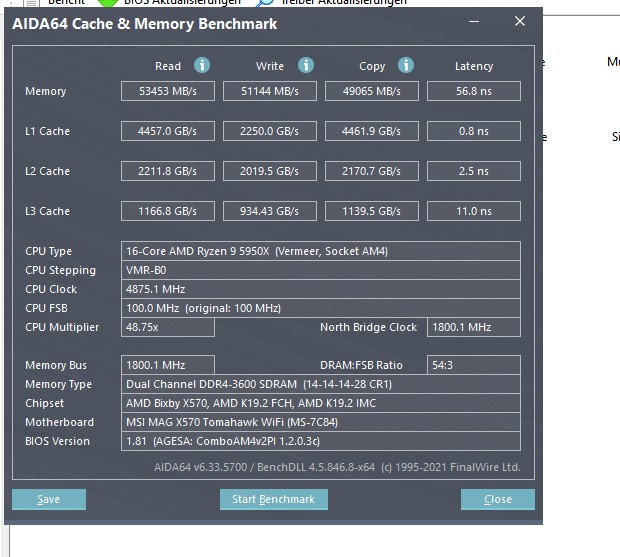Click the Latency column header
This screenshot has width=620, height=557.
click(474, 66)
